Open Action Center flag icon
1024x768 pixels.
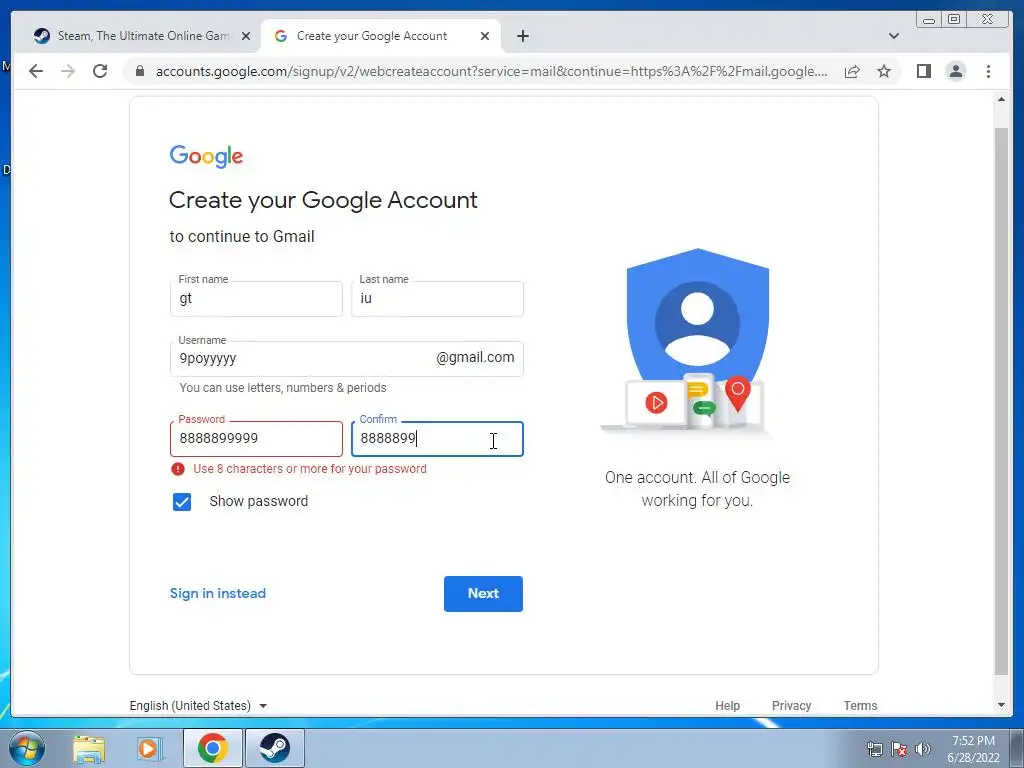coord(899,748)
